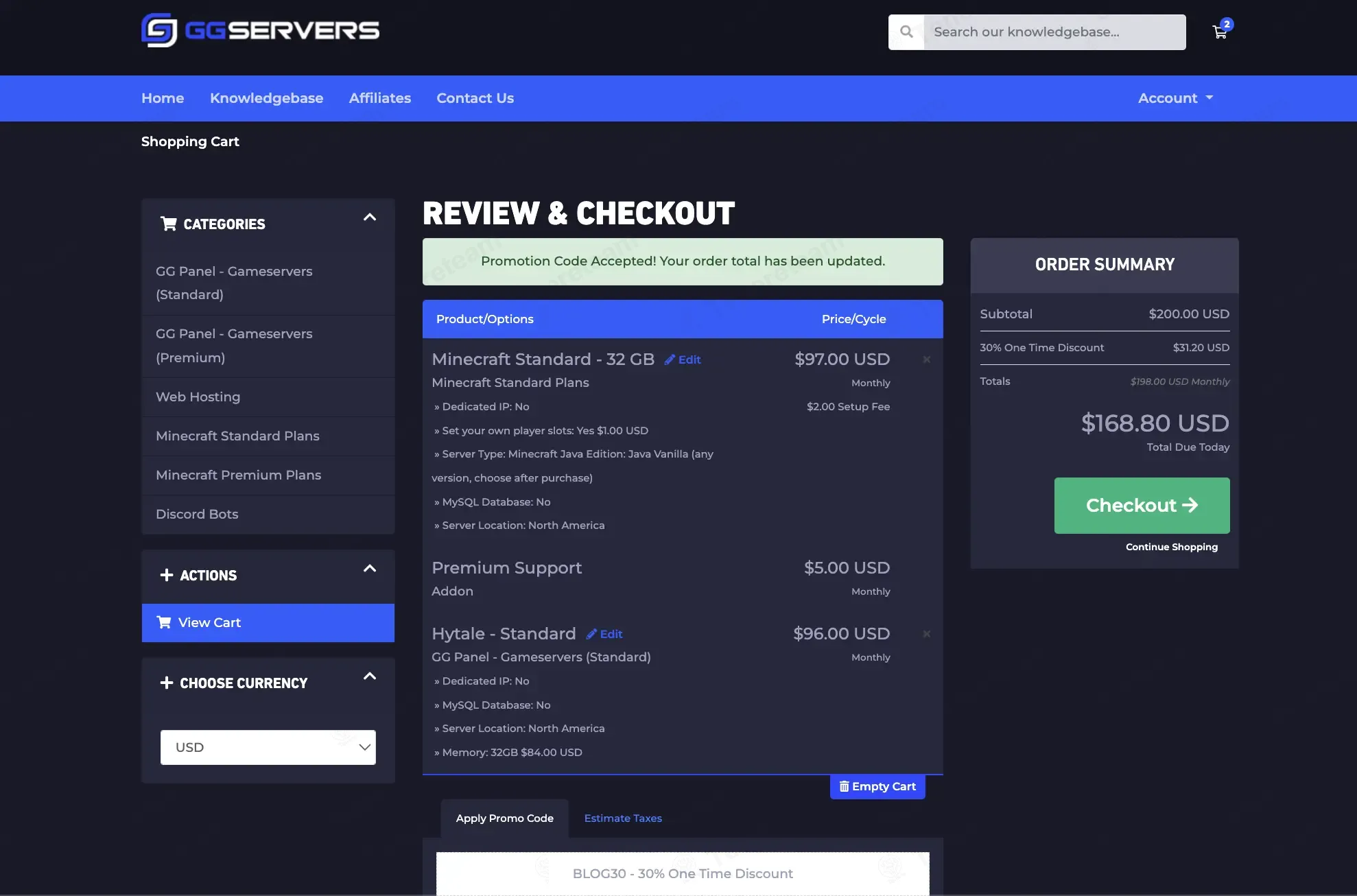The height and width of the screenshot is (896, 1357).
Task: Open GG Panel - Gameservers (Standard) category
Action: click(268, 283)
